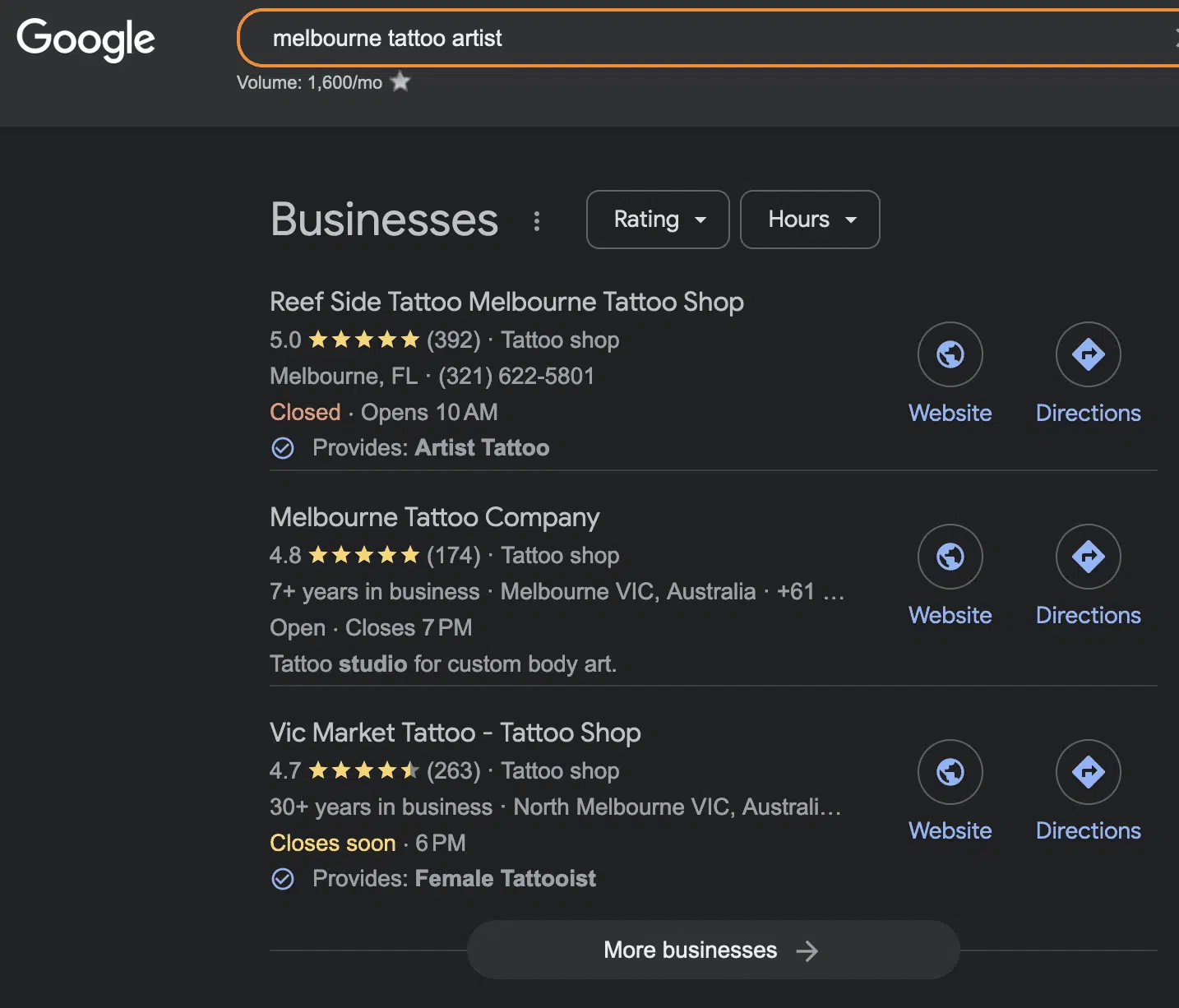Click the verified check beside 'Provides: Artist Tattoo'
Screen dimensions: 1179x1008
[283, 448]
